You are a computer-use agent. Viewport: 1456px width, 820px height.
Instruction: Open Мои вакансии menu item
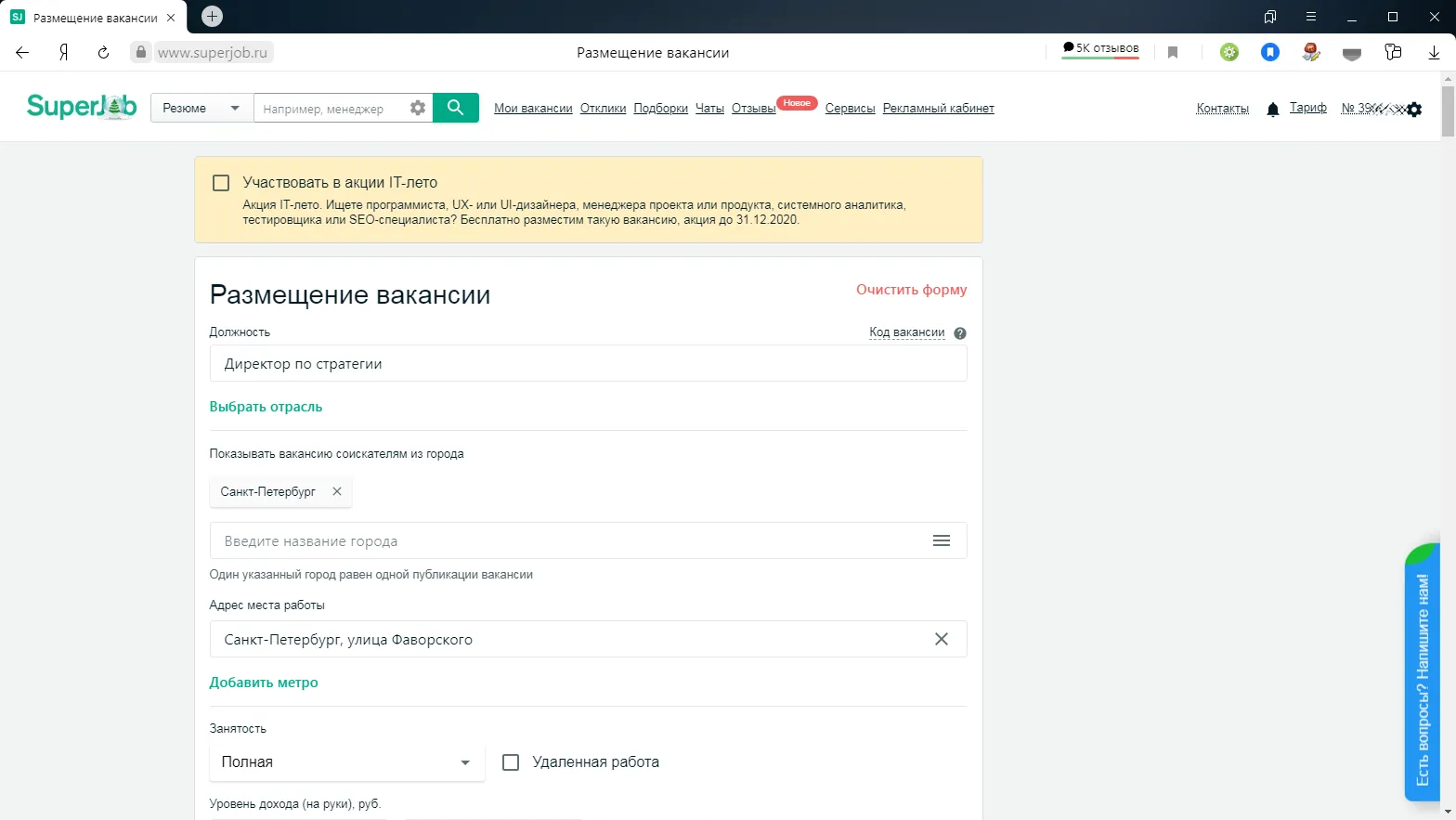(533, 109)
